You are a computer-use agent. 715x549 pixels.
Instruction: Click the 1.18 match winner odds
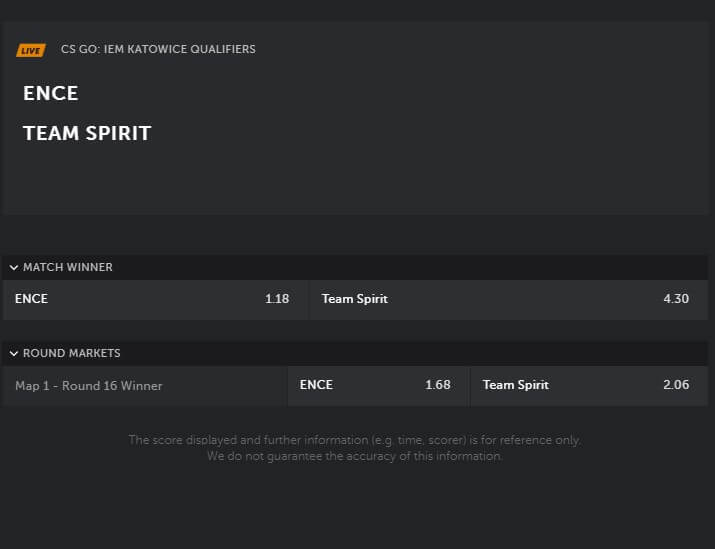coord(277,299)
